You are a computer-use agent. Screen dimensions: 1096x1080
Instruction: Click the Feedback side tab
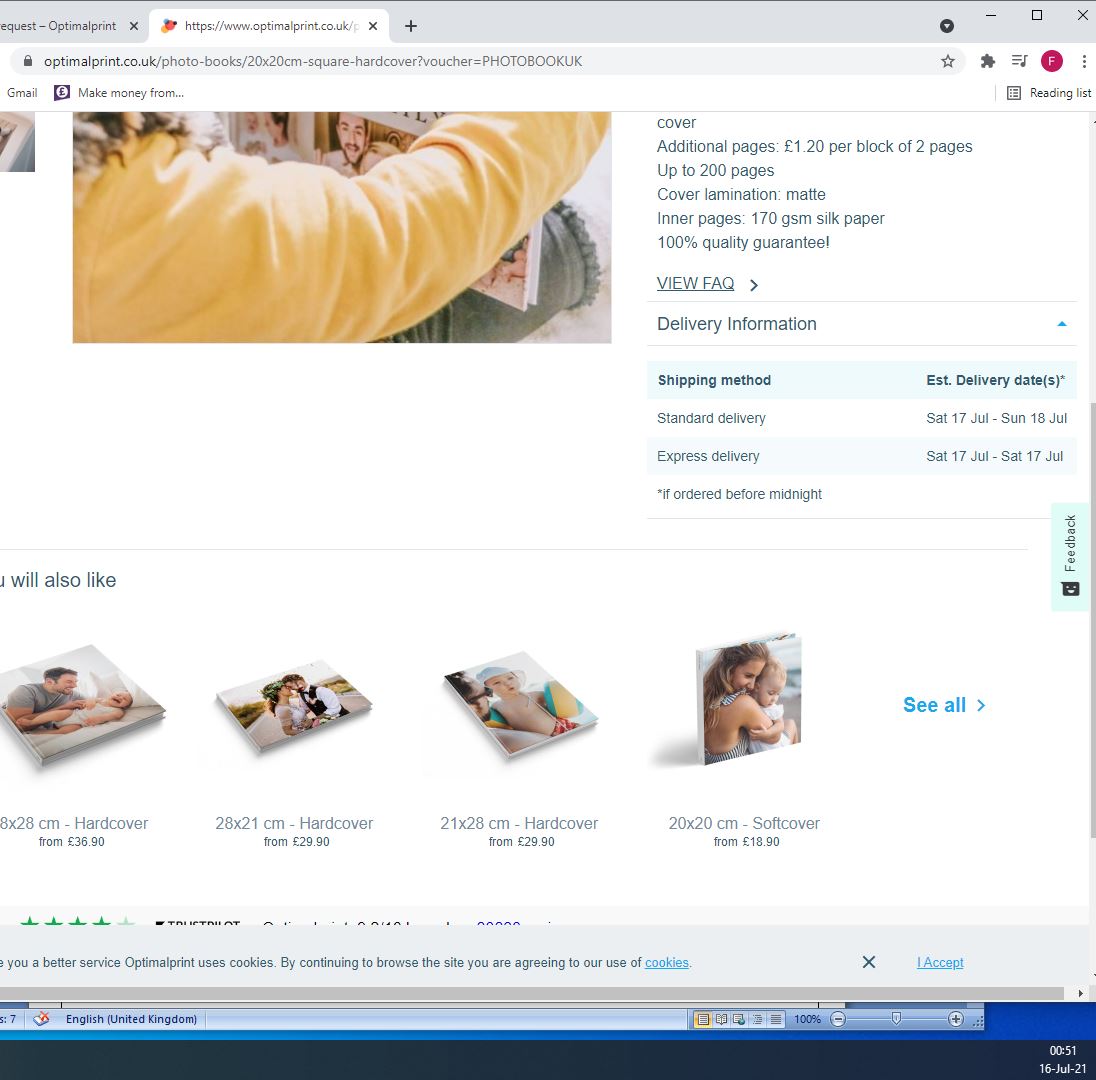point(1069,556)
